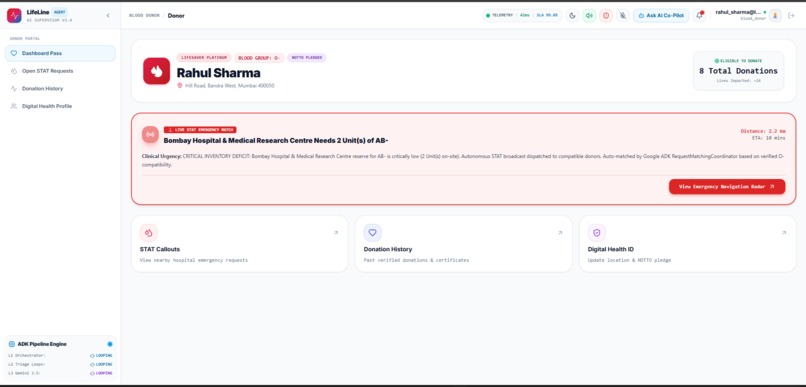Click the Hill Road, Bandra West address

pos(230,86)
